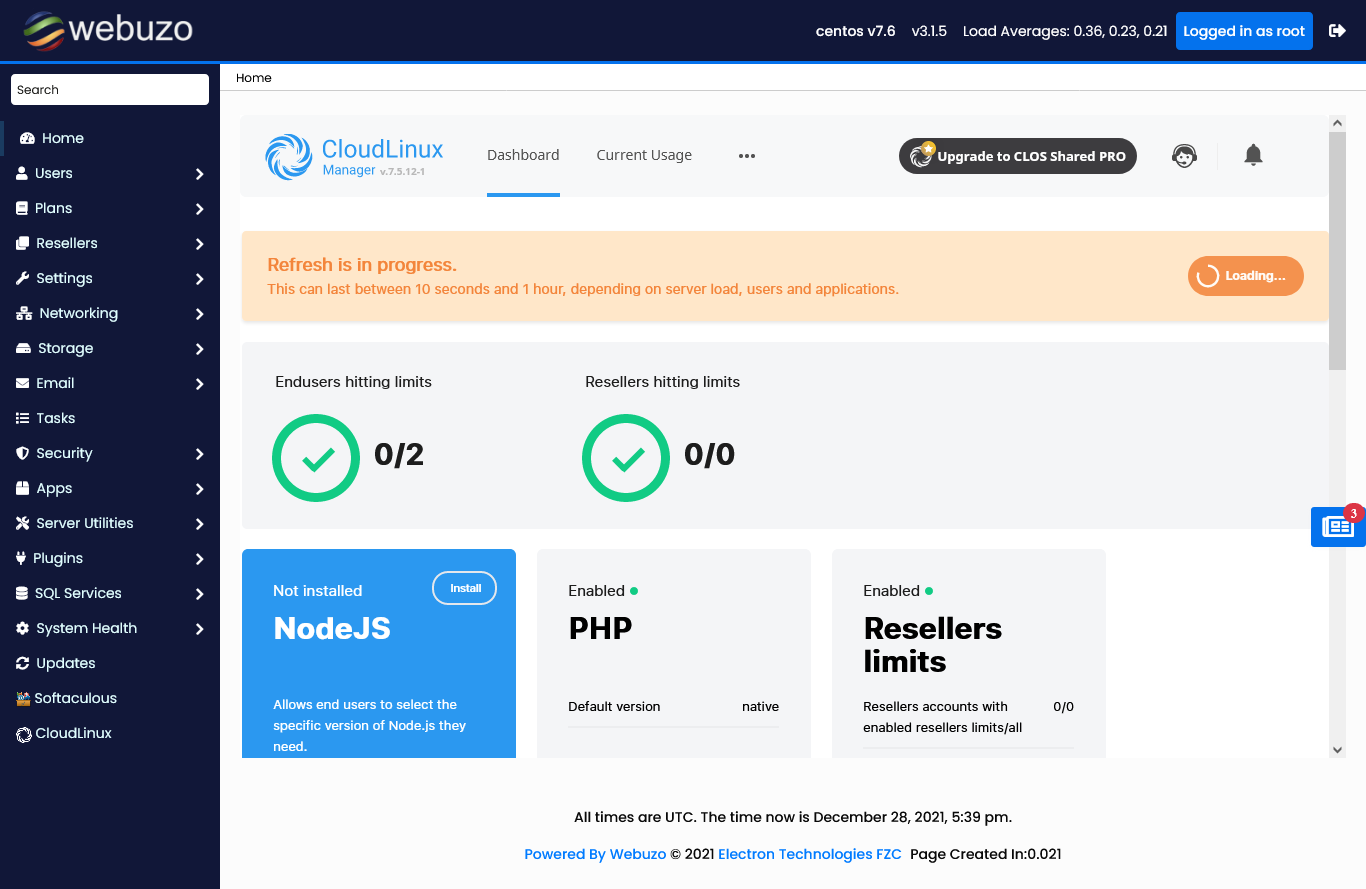Click the CloudLinux Manager logo

point(354,157)
